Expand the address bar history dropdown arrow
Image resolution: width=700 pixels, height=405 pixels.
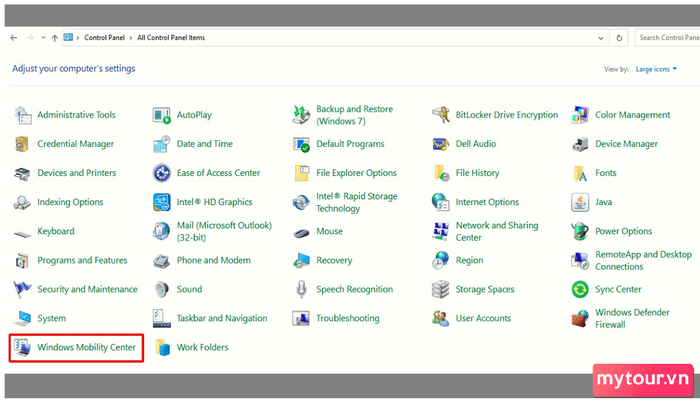click(x=601, y=38)
